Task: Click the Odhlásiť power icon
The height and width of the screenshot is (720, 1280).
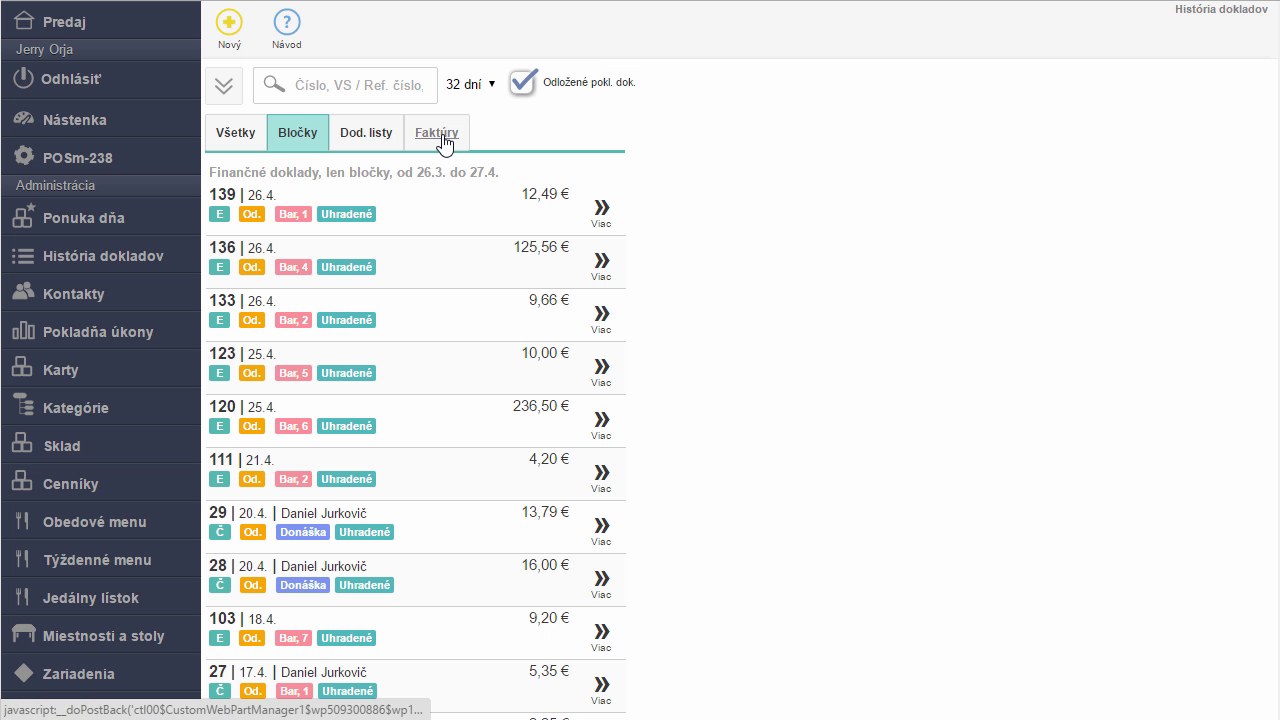Action: click(x=24, y=78)
